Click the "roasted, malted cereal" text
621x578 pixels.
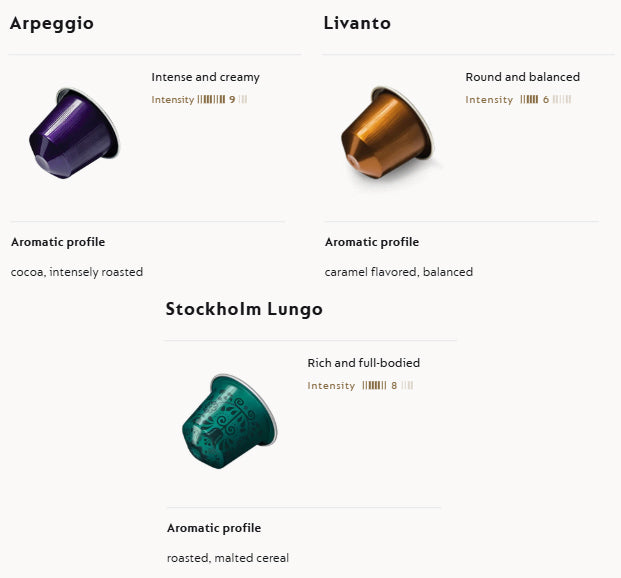click(x=228, y=558)
